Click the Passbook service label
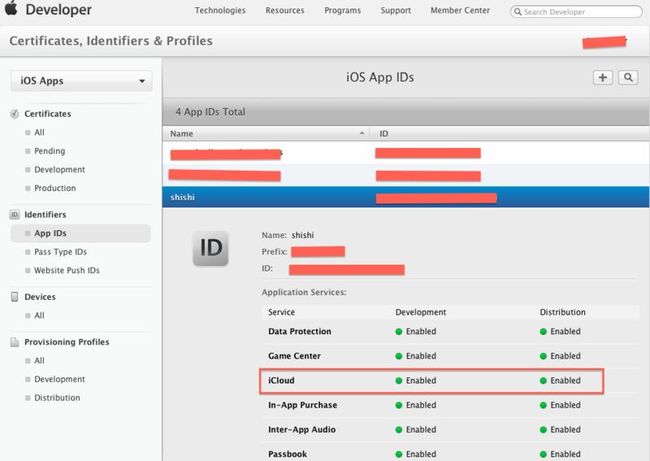 tap(288, 454)
